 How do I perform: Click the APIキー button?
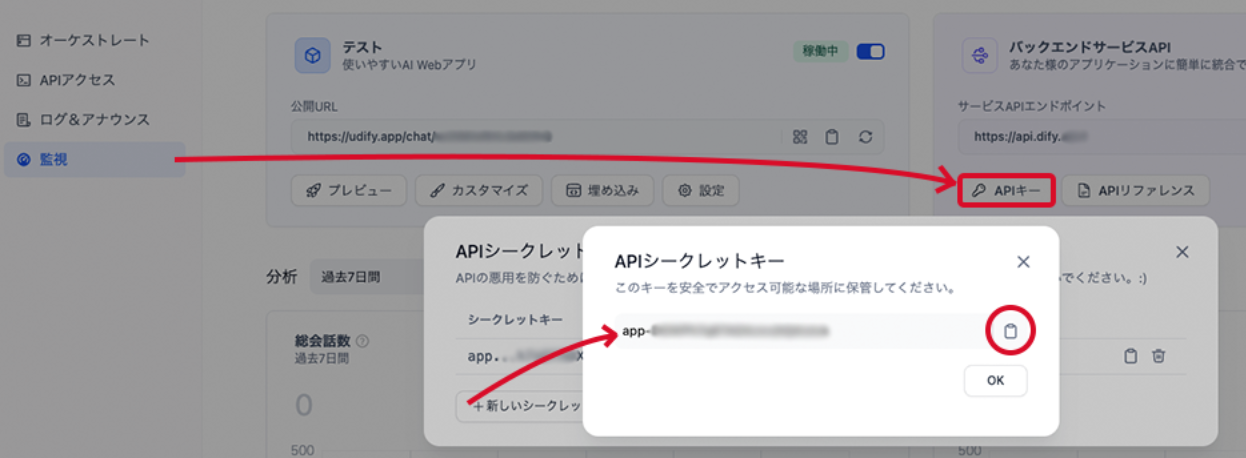tap(1007, 190)
